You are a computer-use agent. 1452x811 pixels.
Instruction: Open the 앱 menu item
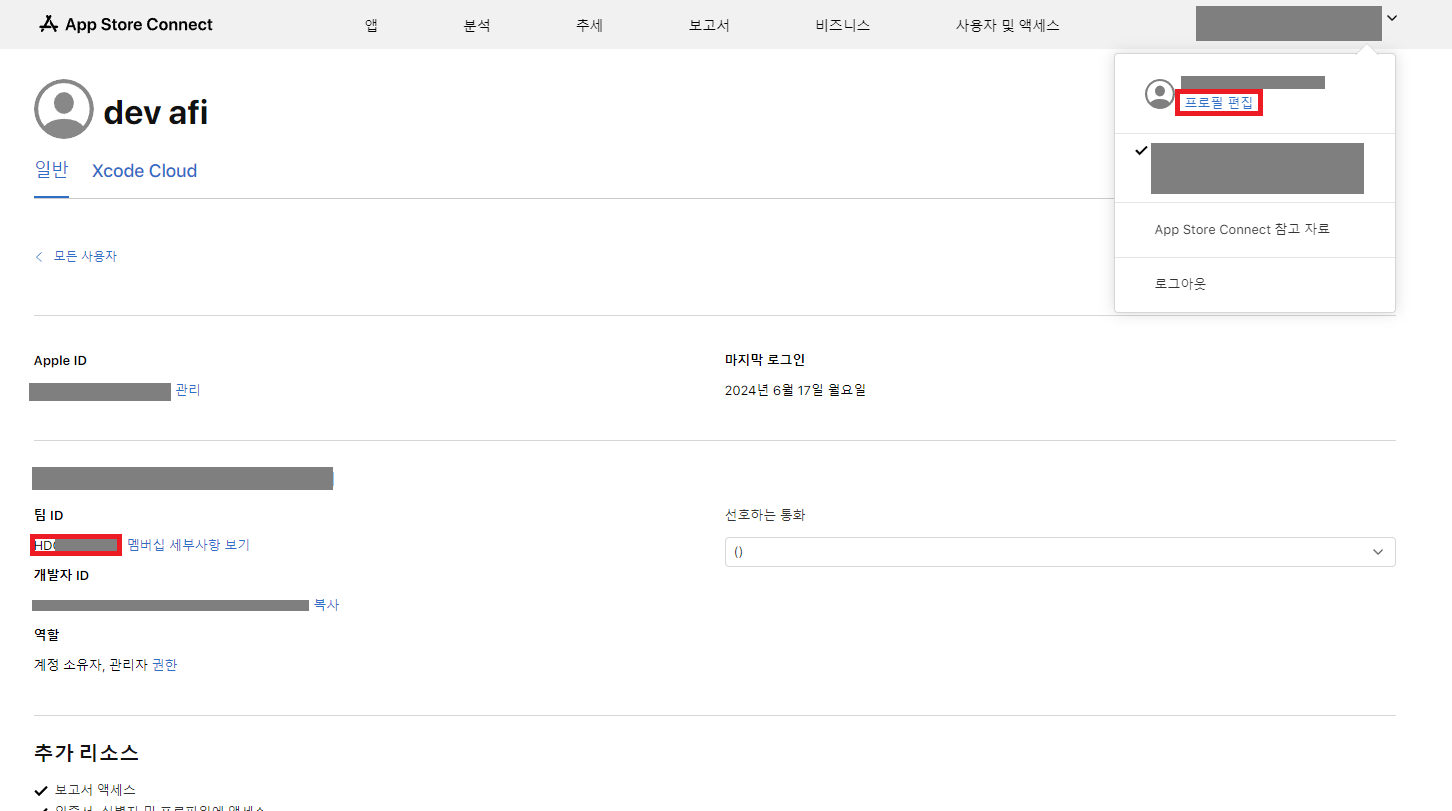coord(371,25)
